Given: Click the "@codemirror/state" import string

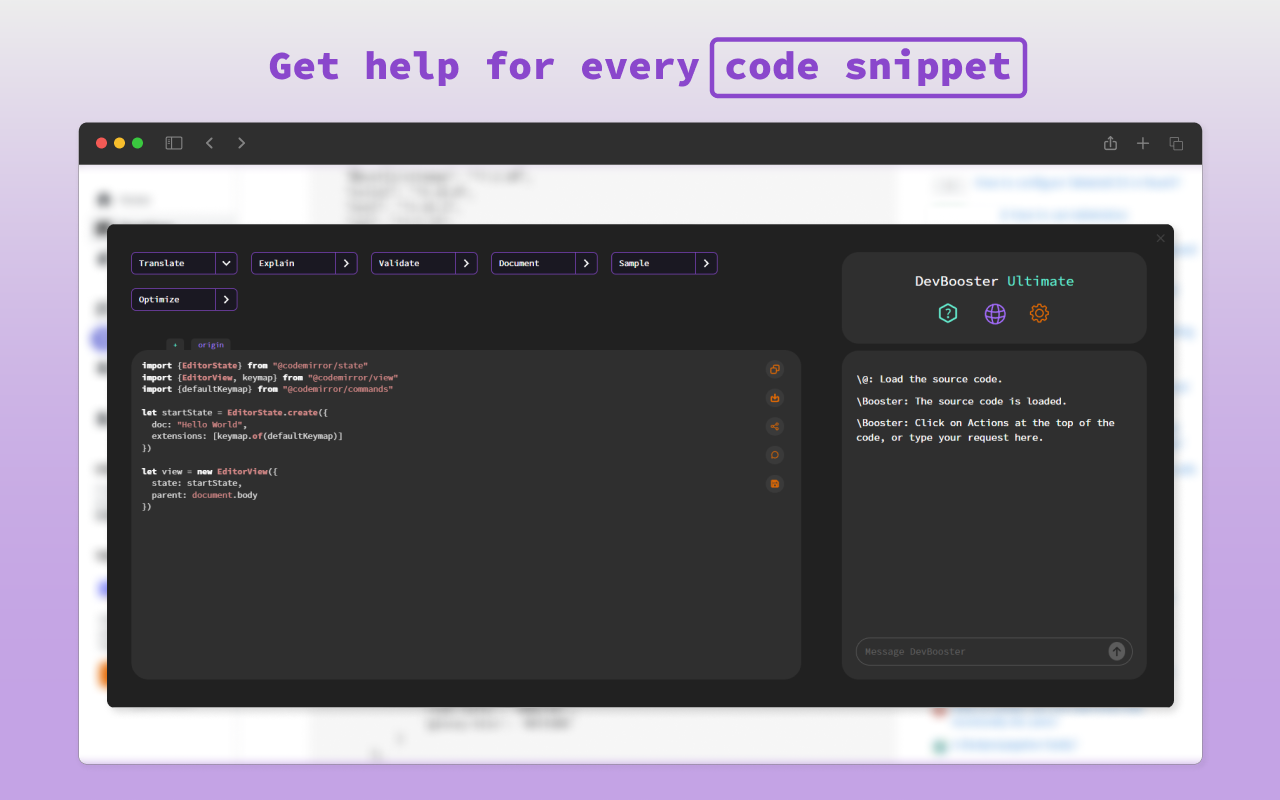Looking at the screenshot, I should pyautogui.click(x=320, y=366).
